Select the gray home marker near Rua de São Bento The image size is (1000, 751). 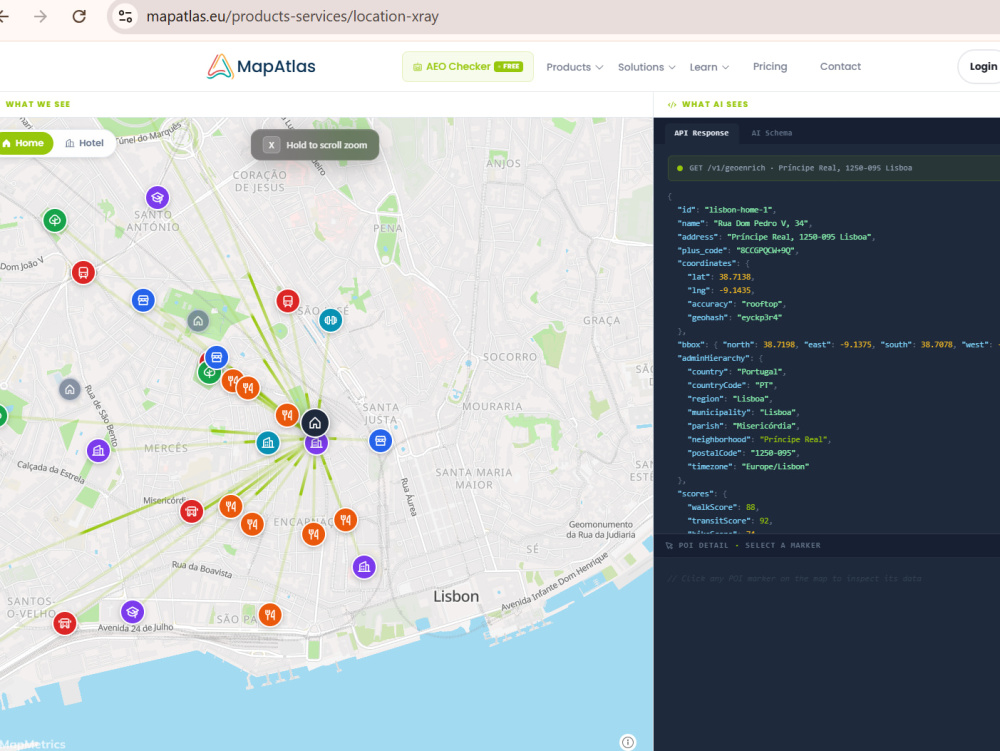(70, 389)
